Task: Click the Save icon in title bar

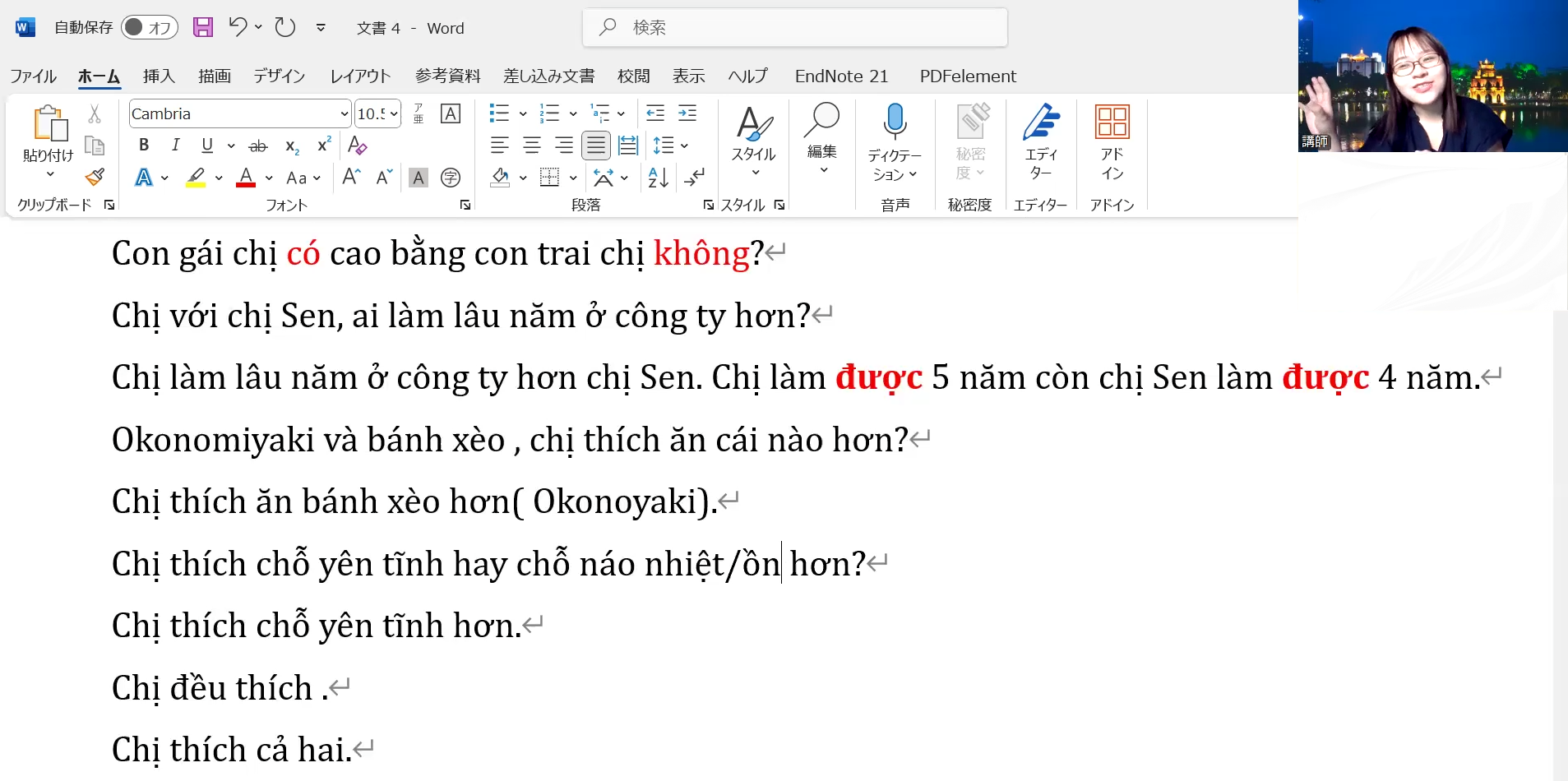Action: pyautogui.click(x=203, y=28)
